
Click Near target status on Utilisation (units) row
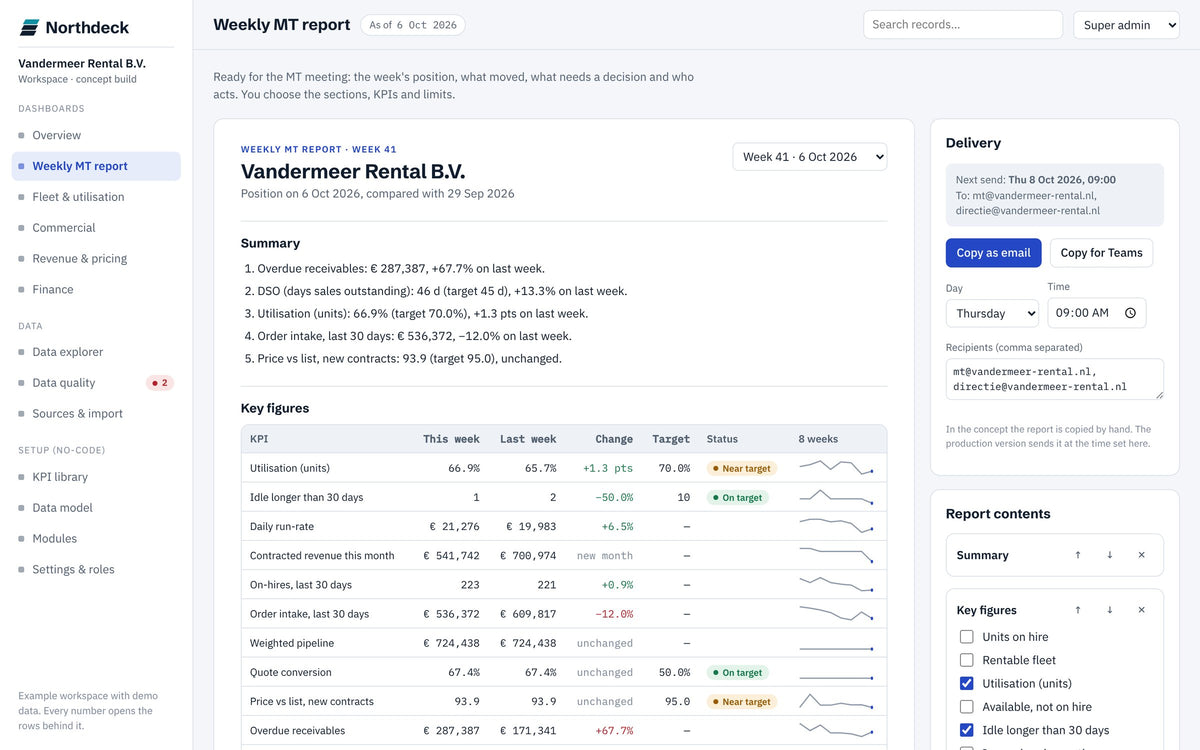(x=741, y=468)
